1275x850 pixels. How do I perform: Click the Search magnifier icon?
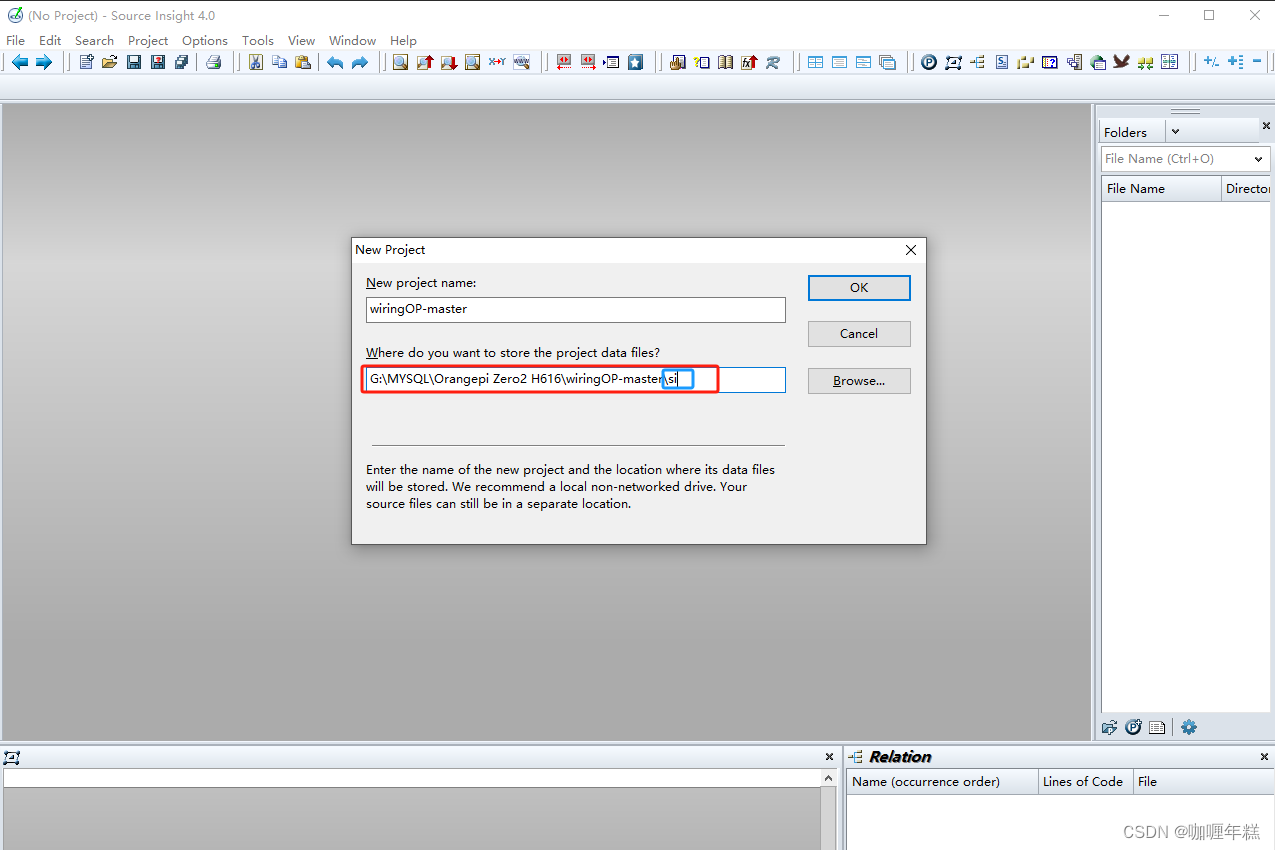click(x=400, y=62)
